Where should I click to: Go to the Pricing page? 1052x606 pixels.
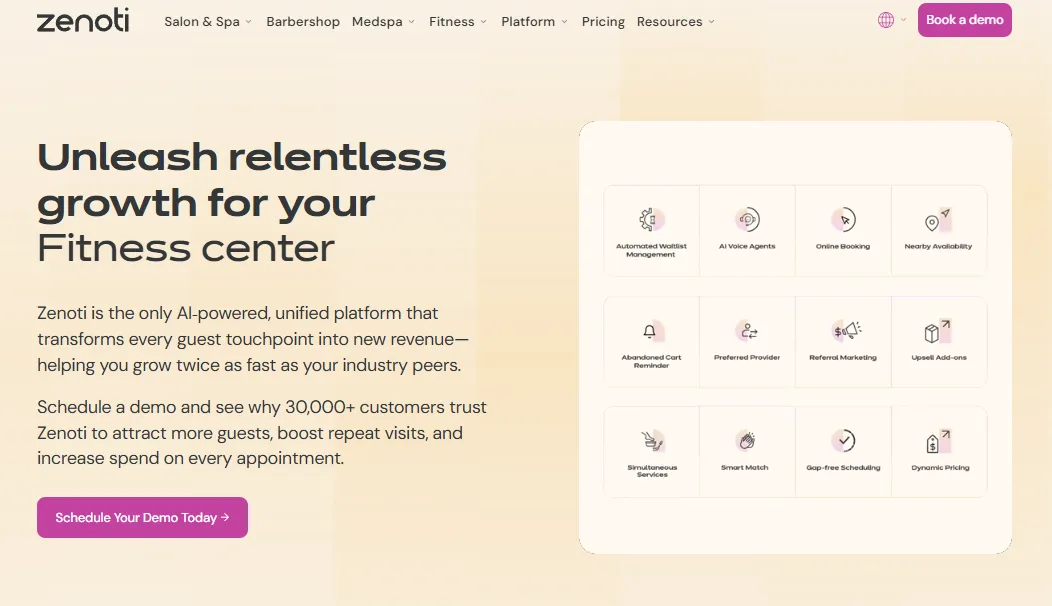pyautogui.click(x=603, y=22)
